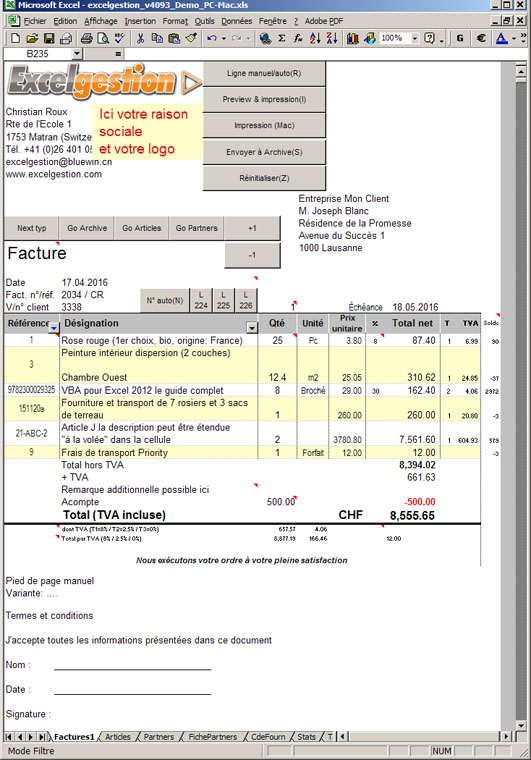Open the Fichier menu
This screenshot has width=531, height=760.
[34, 21]
